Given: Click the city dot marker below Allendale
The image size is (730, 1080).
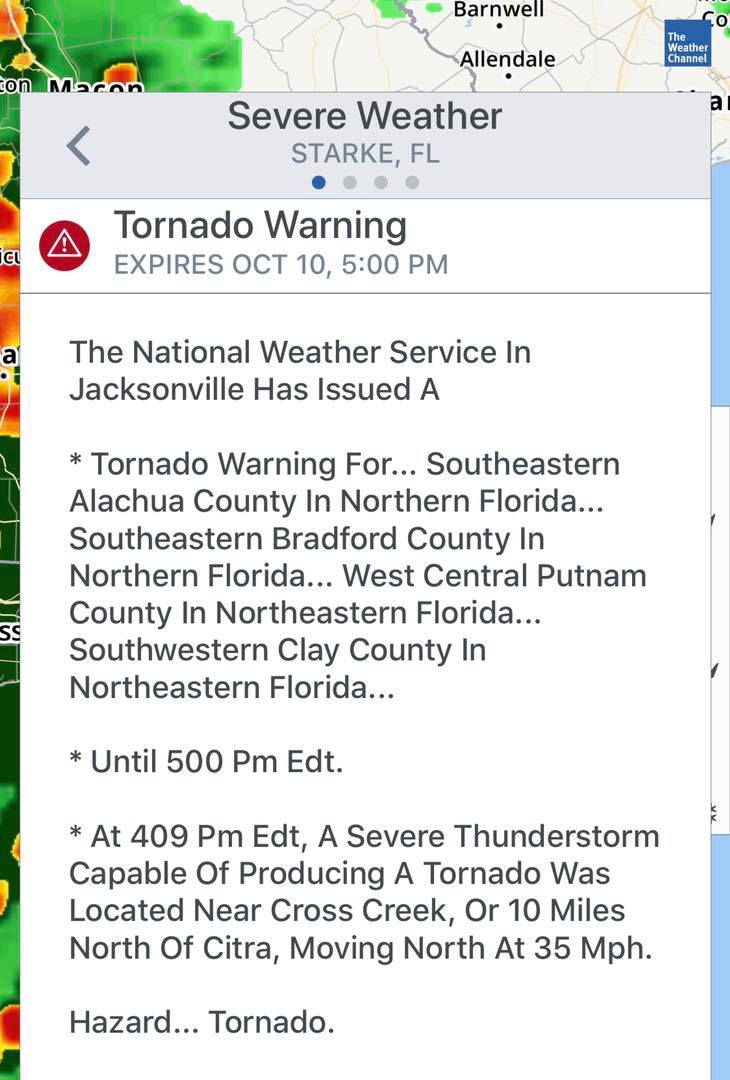Looking at the screenshot, I should coord(508,76).
